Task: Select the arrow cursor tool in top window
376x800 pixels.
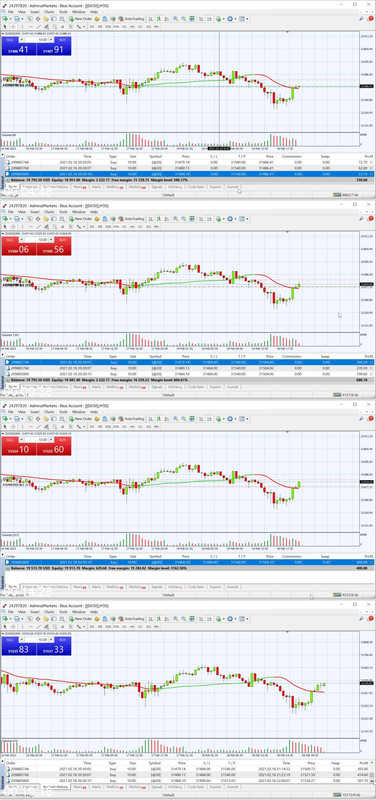Action: click(5, 26)
